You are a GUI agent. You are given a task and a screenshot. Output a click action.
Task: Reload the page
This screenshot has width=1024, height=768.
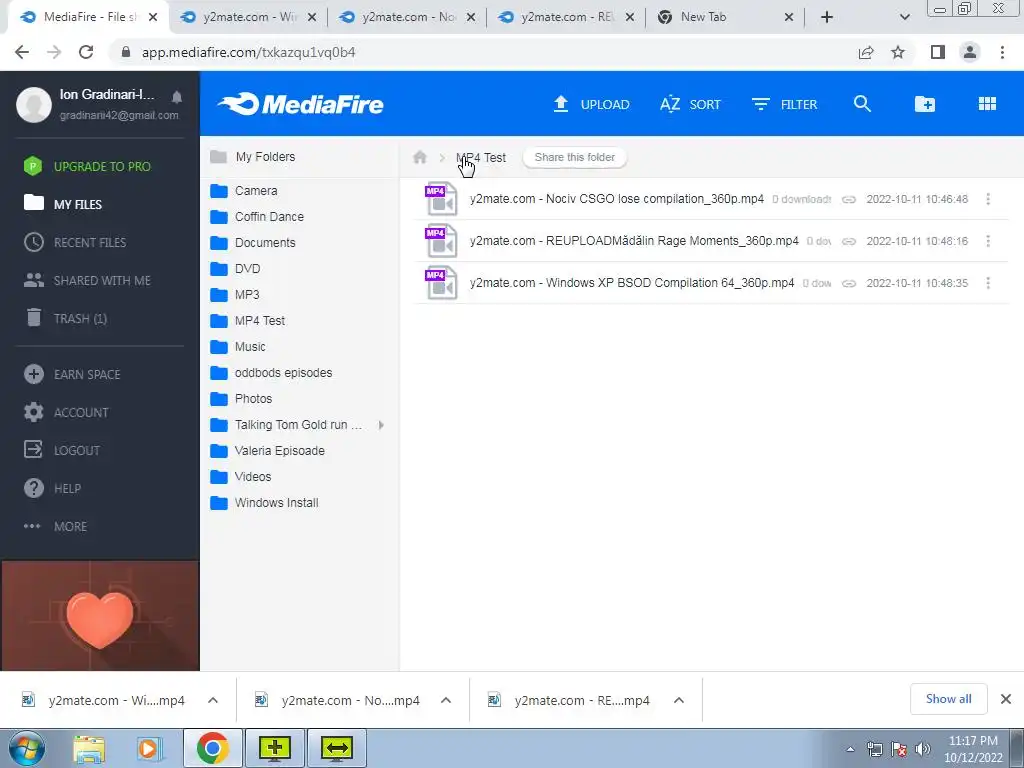click(x=86, y=52)
